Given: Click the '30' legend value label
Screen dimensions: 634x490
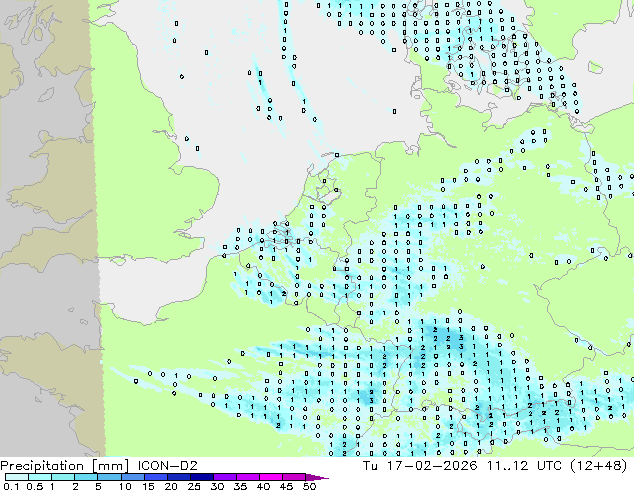Looking at the screenshot, I should coord(217,486).
